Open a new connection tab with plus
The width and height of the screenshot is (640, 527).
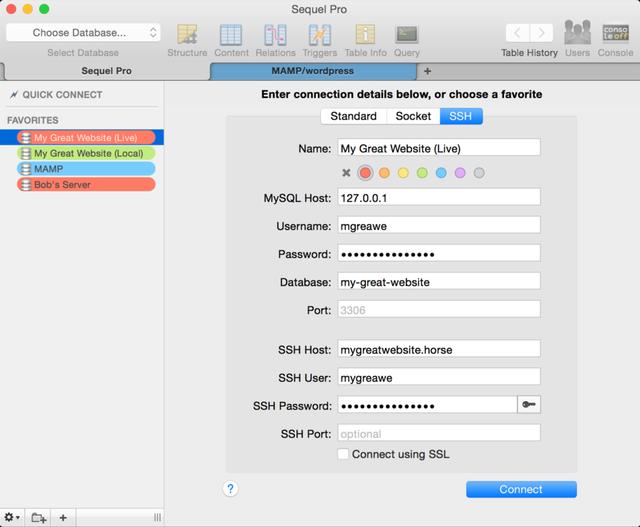427,71
